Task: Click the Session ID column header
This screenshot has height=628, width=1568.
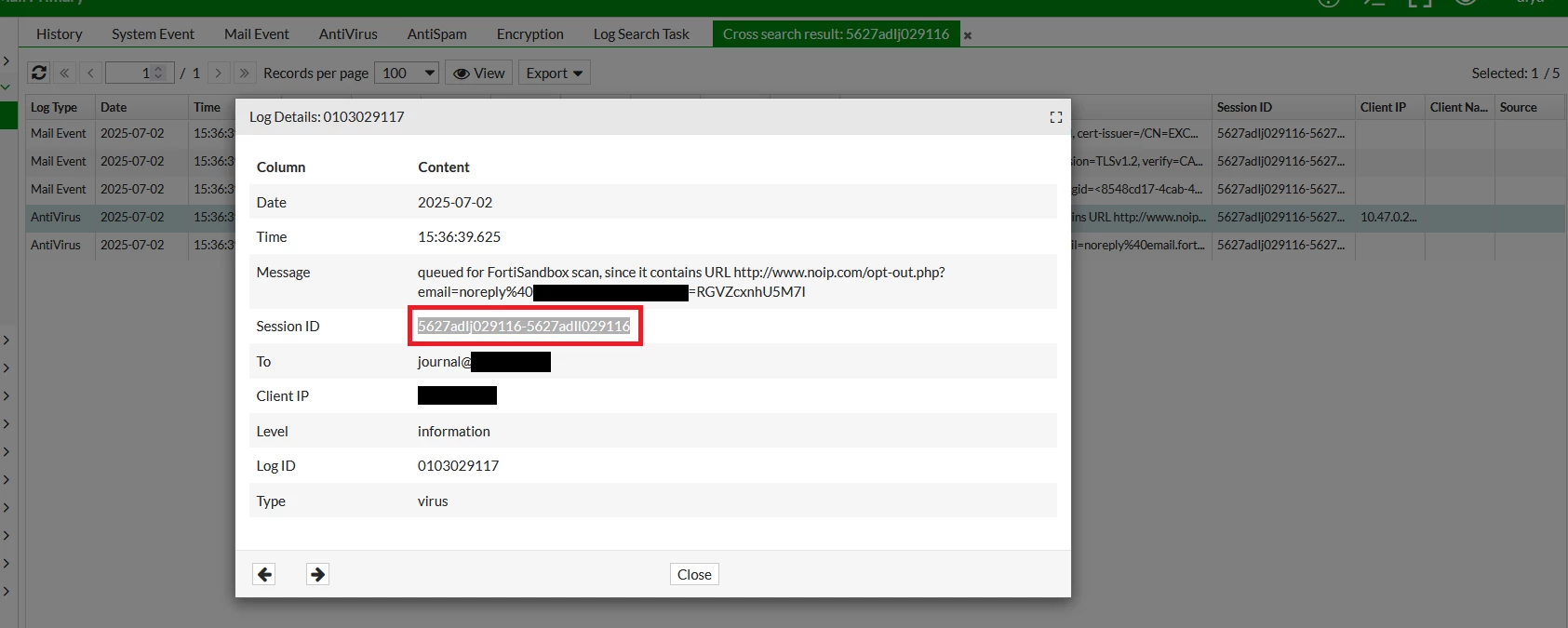Action: tap(1283, 107)
